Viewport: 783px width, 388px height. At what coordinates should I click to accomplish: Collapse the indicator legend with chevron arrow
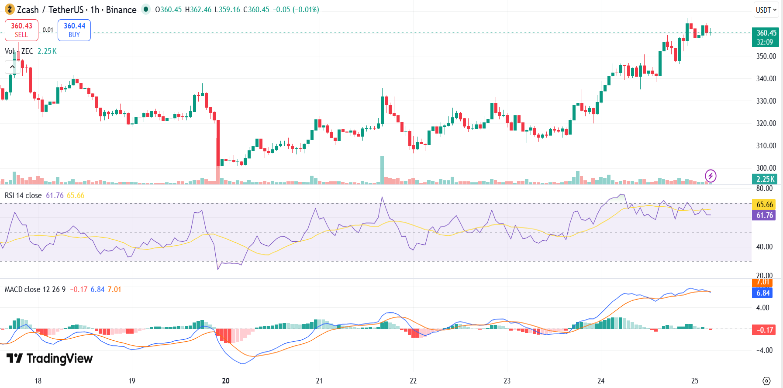(x=11, y=66)
